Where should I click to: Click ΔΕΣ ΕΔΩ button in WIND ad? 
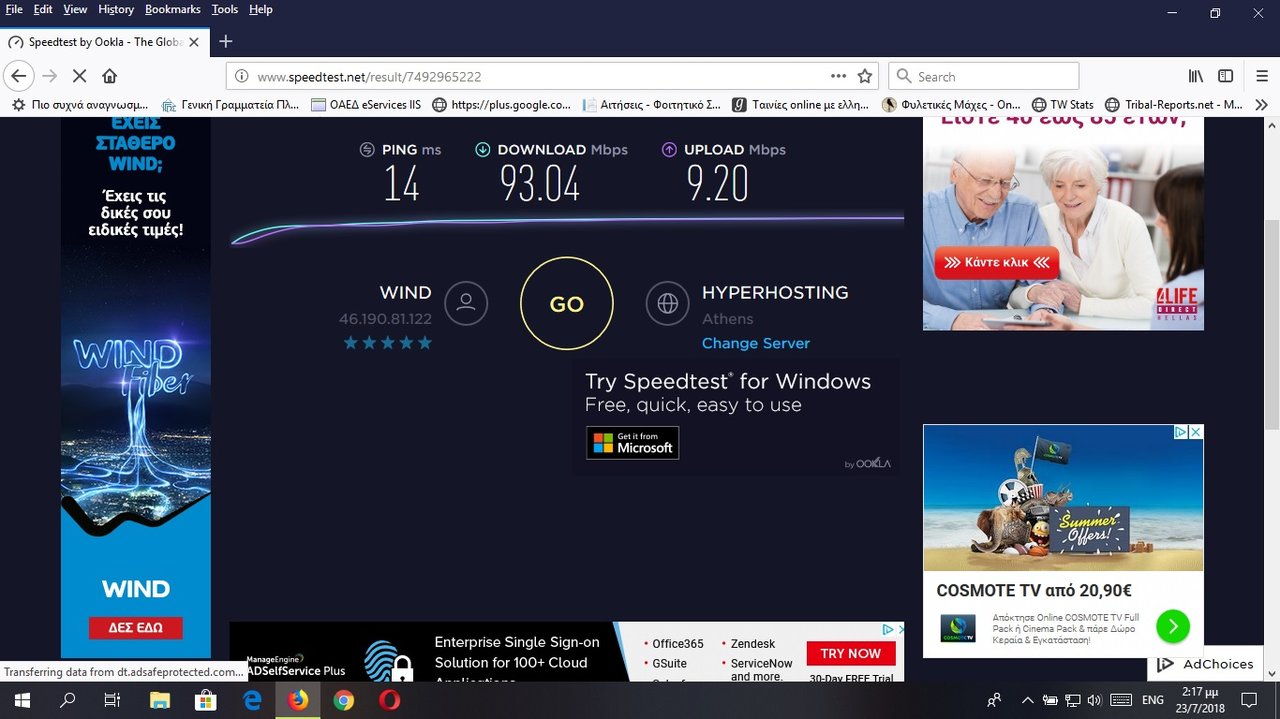(135, 628)
